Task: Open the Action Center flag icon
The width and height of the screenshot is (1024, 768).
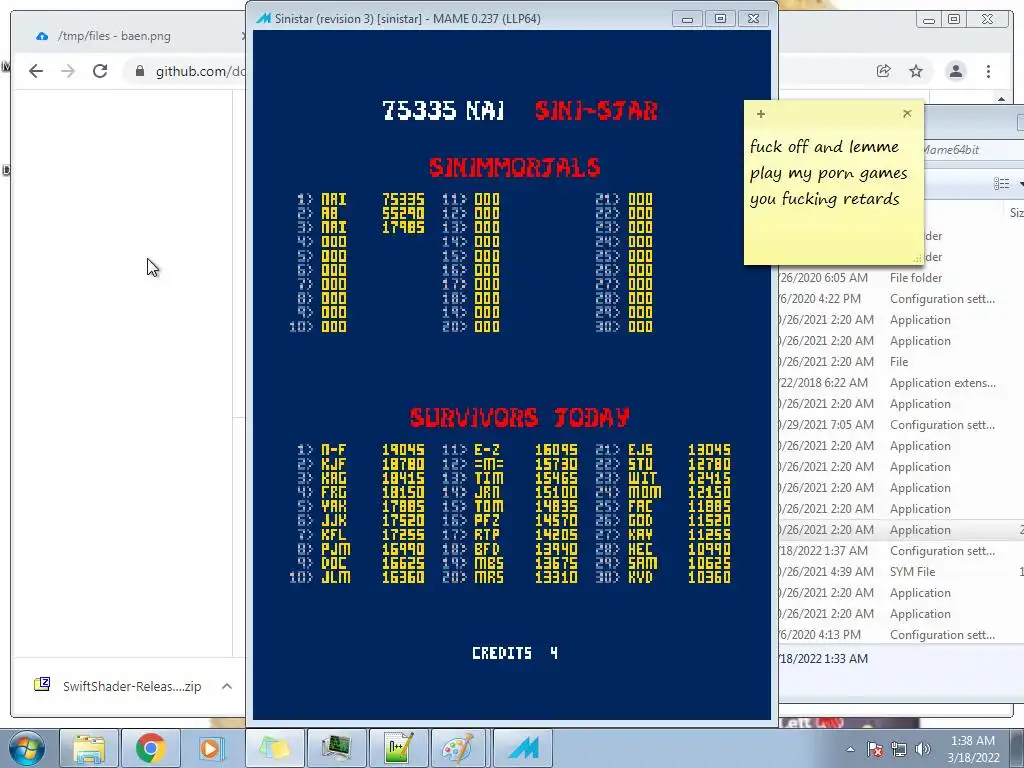Action: click(x=875, y=749)
